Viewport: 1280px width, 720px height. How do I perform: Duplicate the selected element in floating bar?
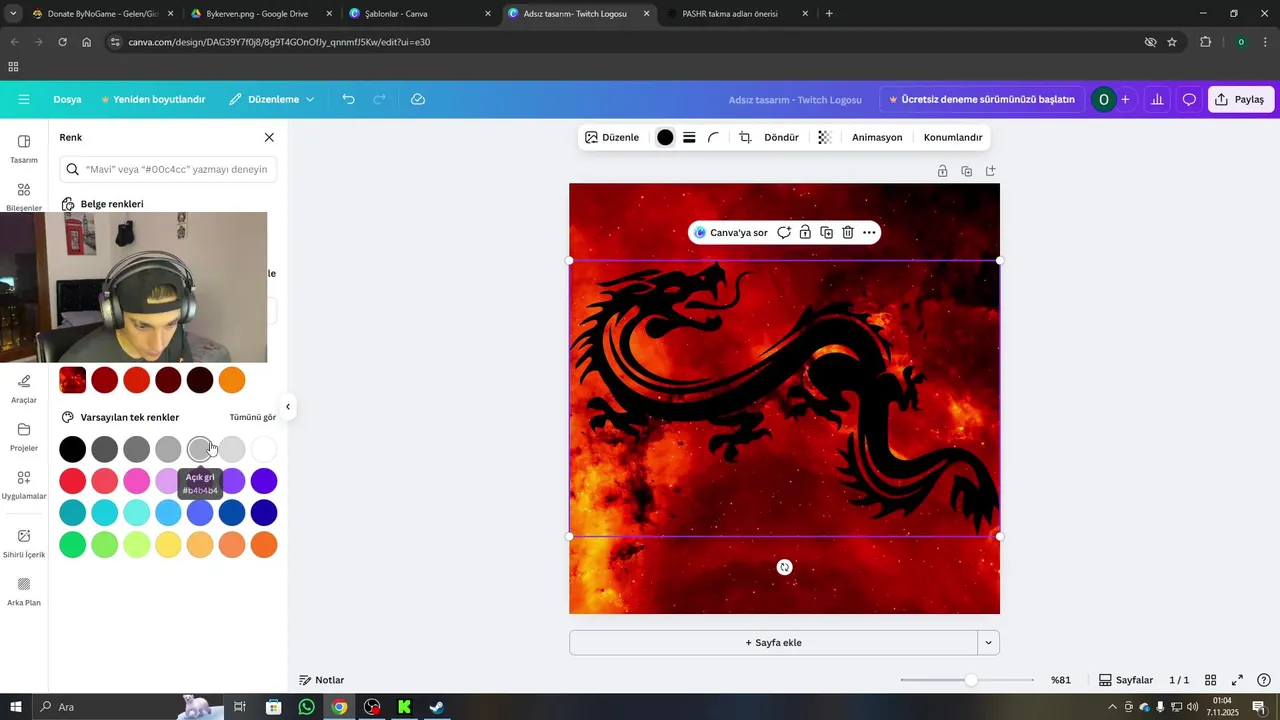(x=826, y=233)
